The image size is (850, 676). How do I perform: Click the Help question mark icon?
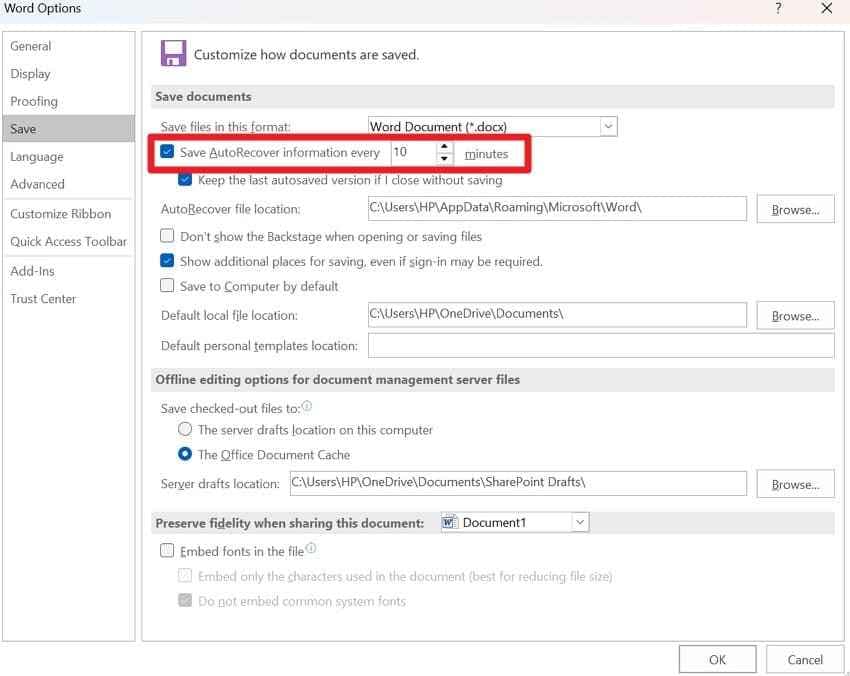click(778, 8)
